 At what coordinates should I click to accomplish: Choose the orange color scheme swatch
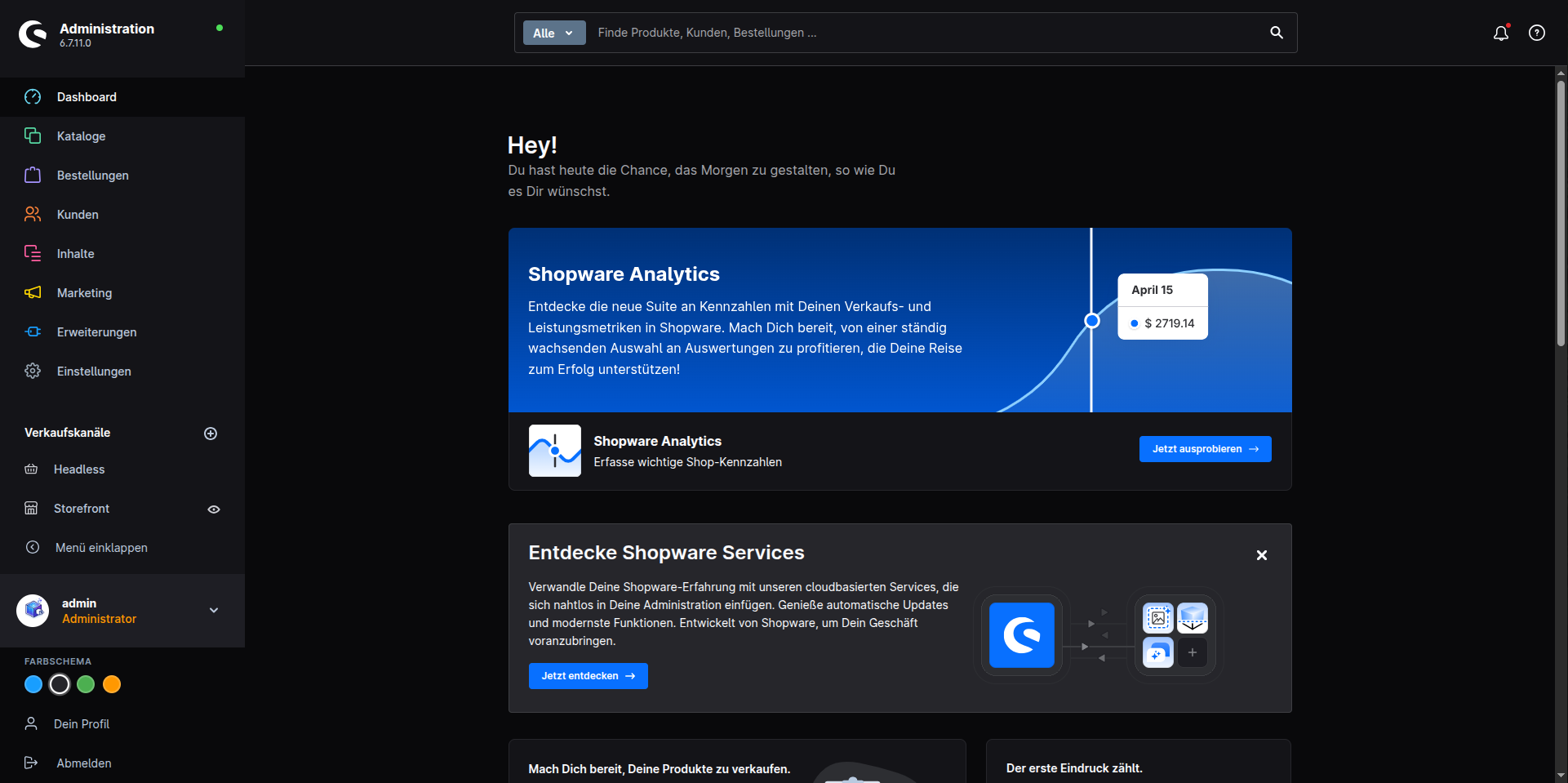point(112,684)
